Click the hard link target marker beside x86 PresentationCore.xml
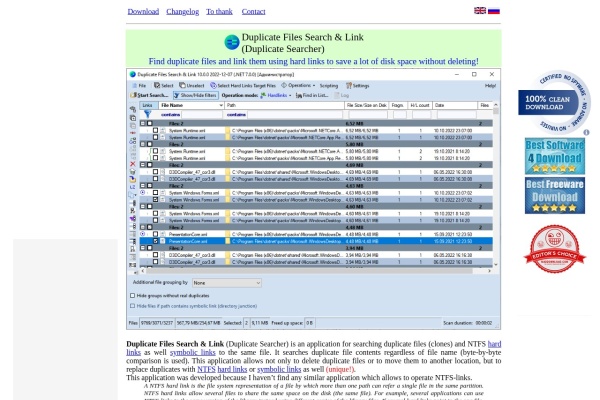The image size is (600, 400). 142,234
